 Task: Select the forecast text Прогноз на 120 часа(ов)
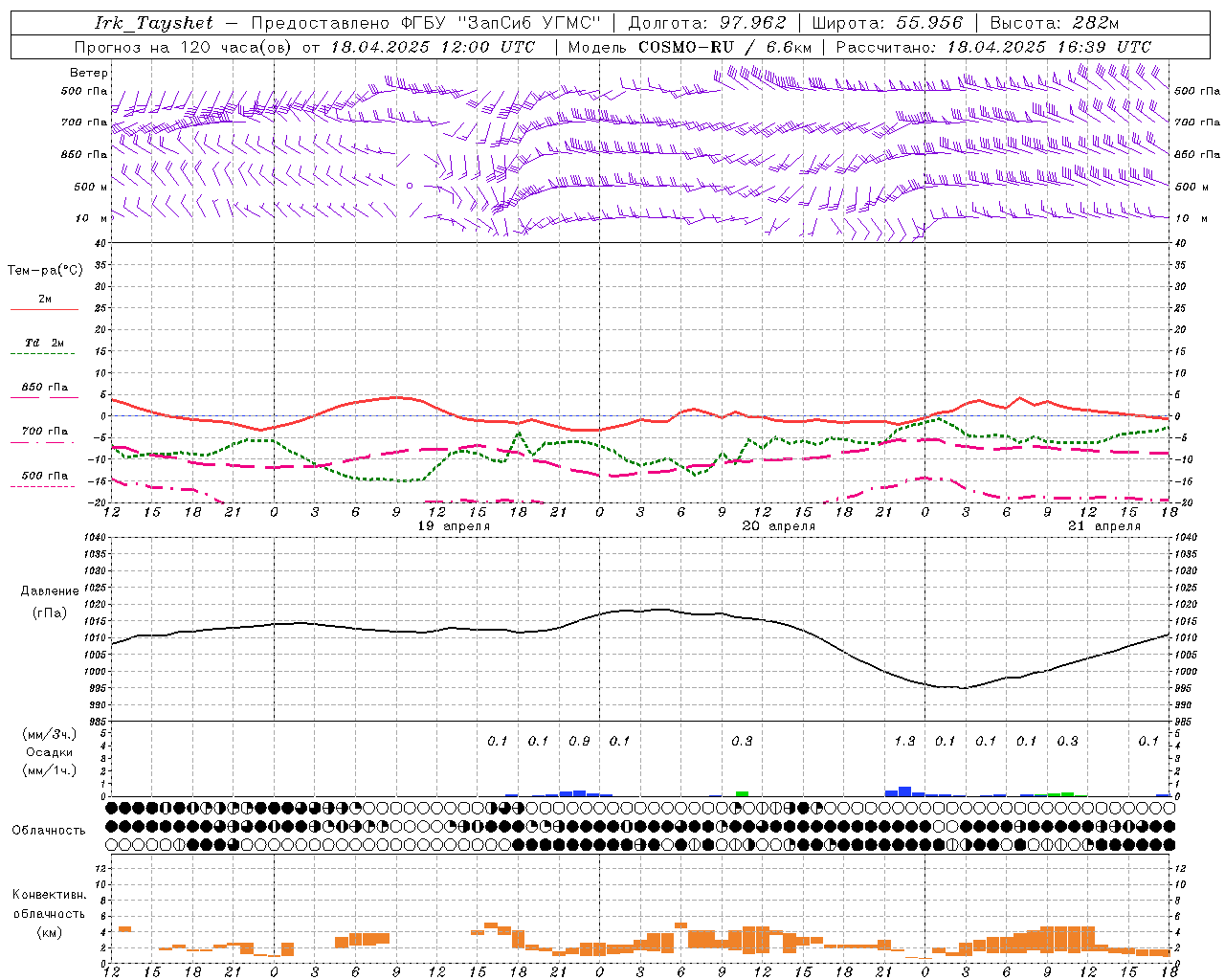pyautogui.click(x=184, y=47)
